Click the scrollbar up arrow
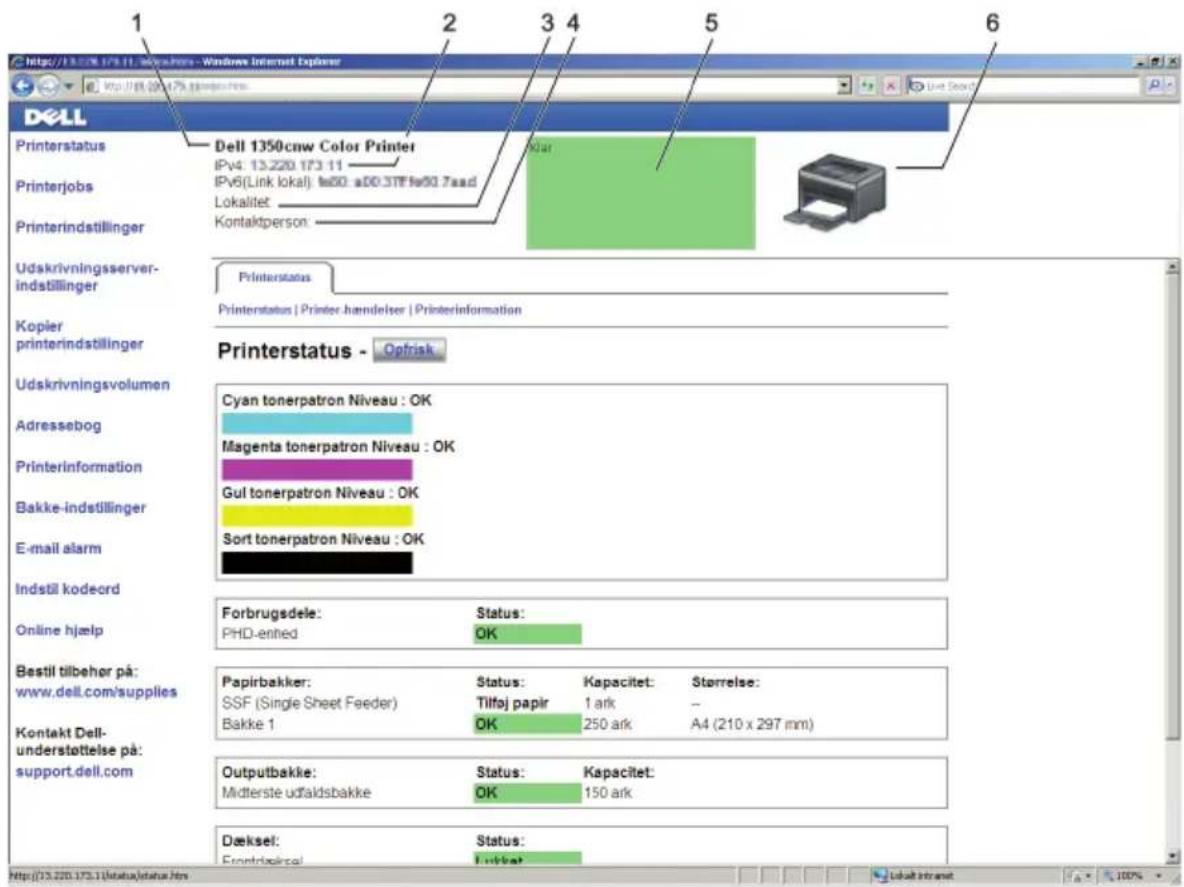Screen dimensions: 1184x887 tap(1172, 266)
